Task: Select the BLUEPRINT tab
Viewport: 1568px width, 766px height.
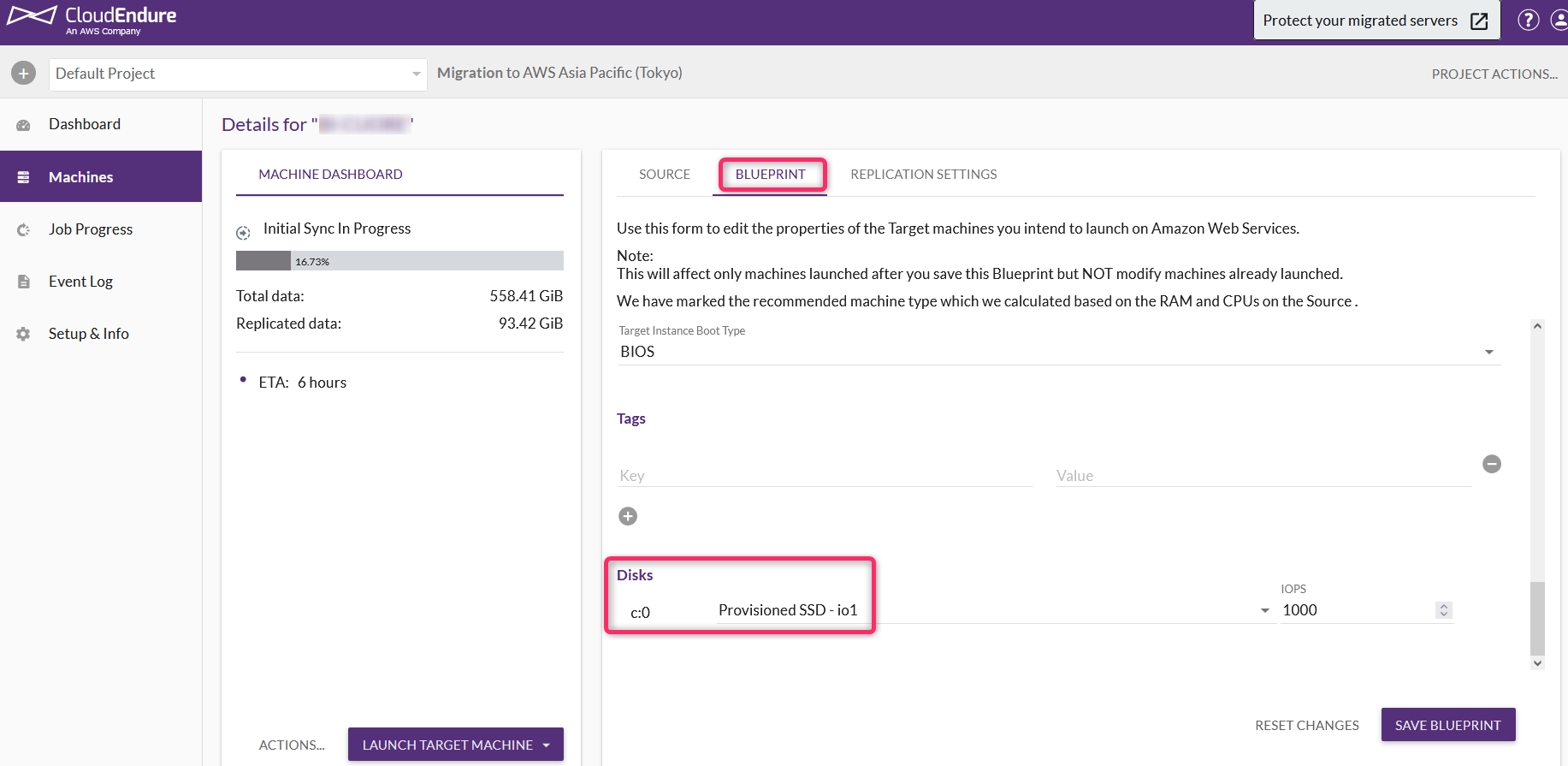Action: (x=770, y=175)
